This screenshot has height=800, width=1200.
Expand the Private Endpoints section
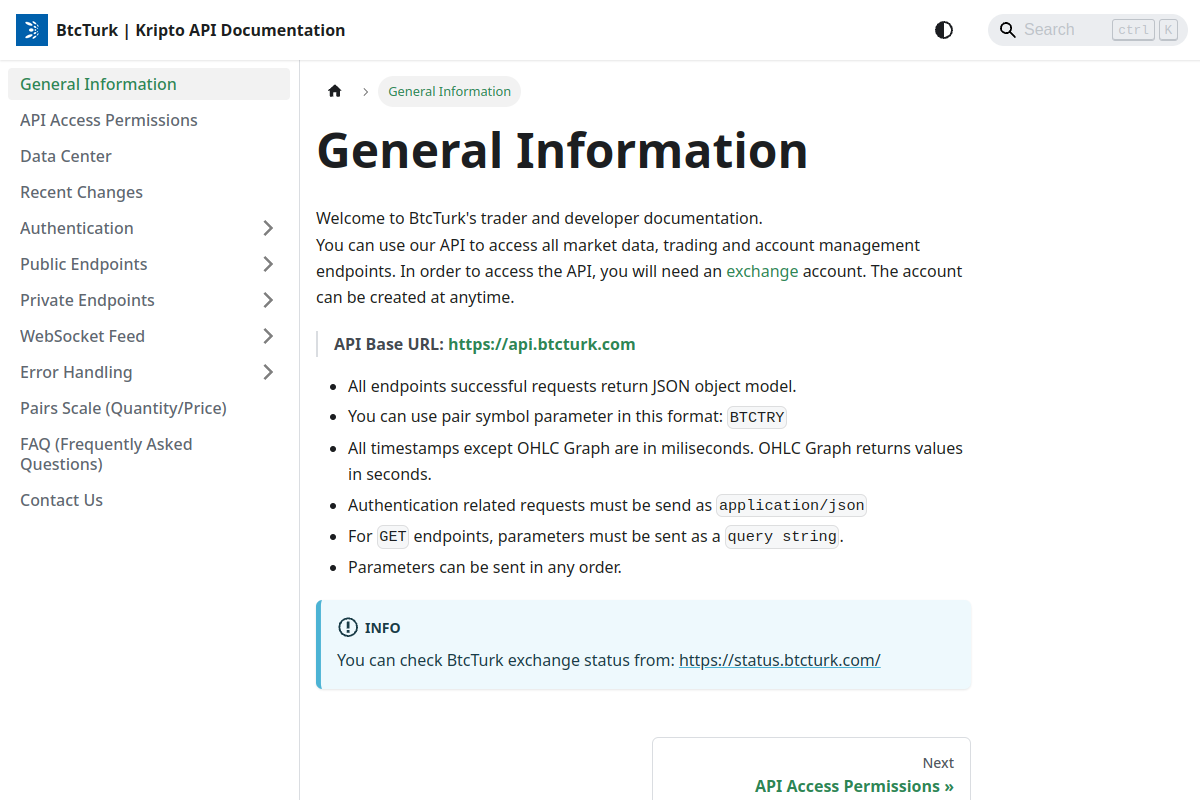(x=268, y=300)
